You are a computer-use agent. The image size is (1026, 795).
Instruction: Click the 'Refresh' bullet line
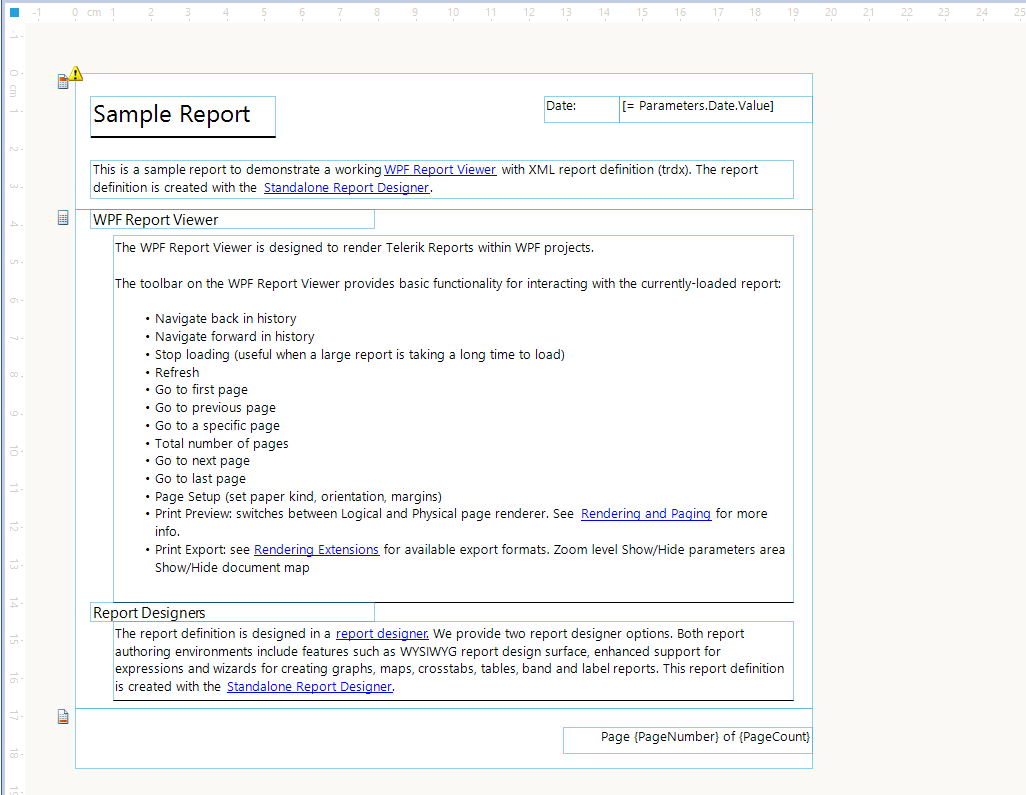click(x=177, y=372)
